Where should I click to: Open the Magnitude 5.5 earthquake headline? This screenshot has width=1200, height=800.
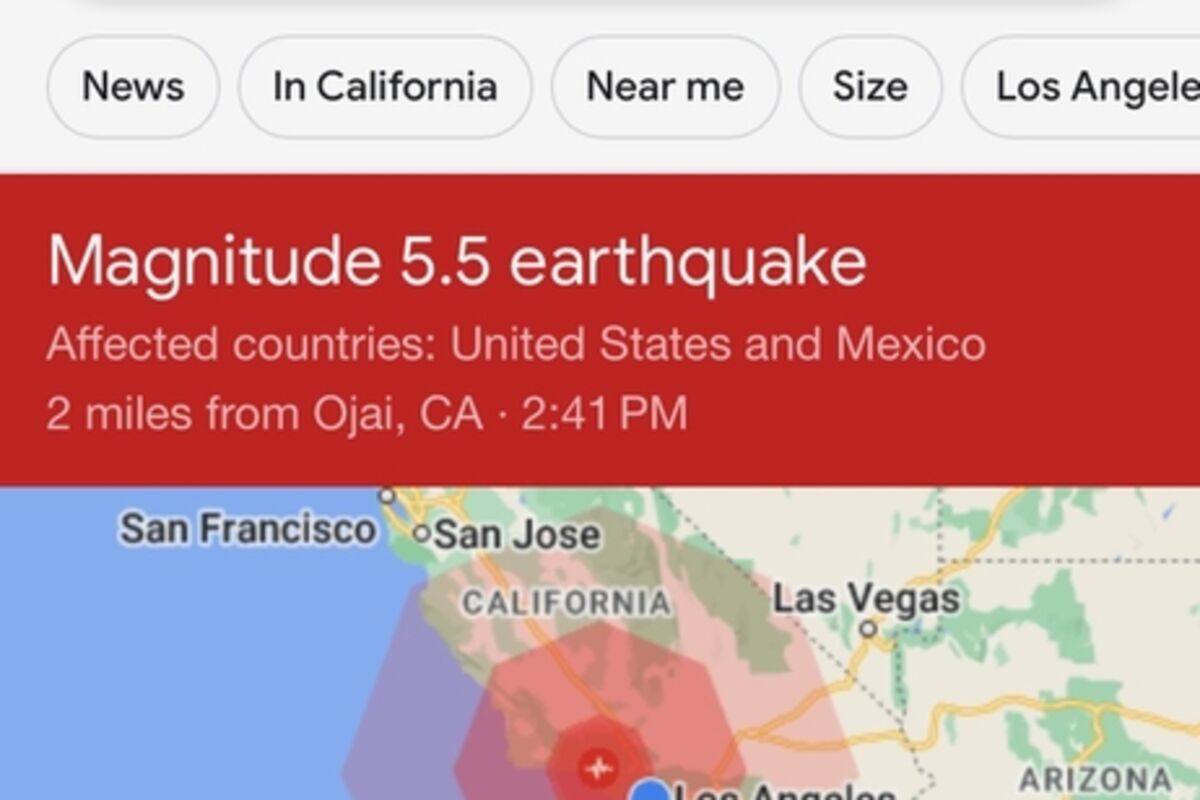coord(456,262)
